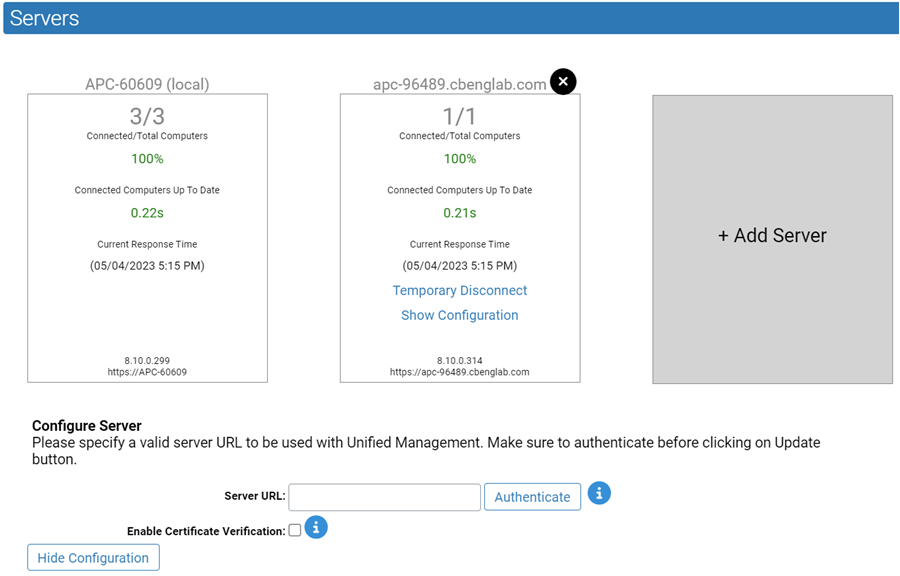Click the info icon beside Authenticate button

point(598,493)
